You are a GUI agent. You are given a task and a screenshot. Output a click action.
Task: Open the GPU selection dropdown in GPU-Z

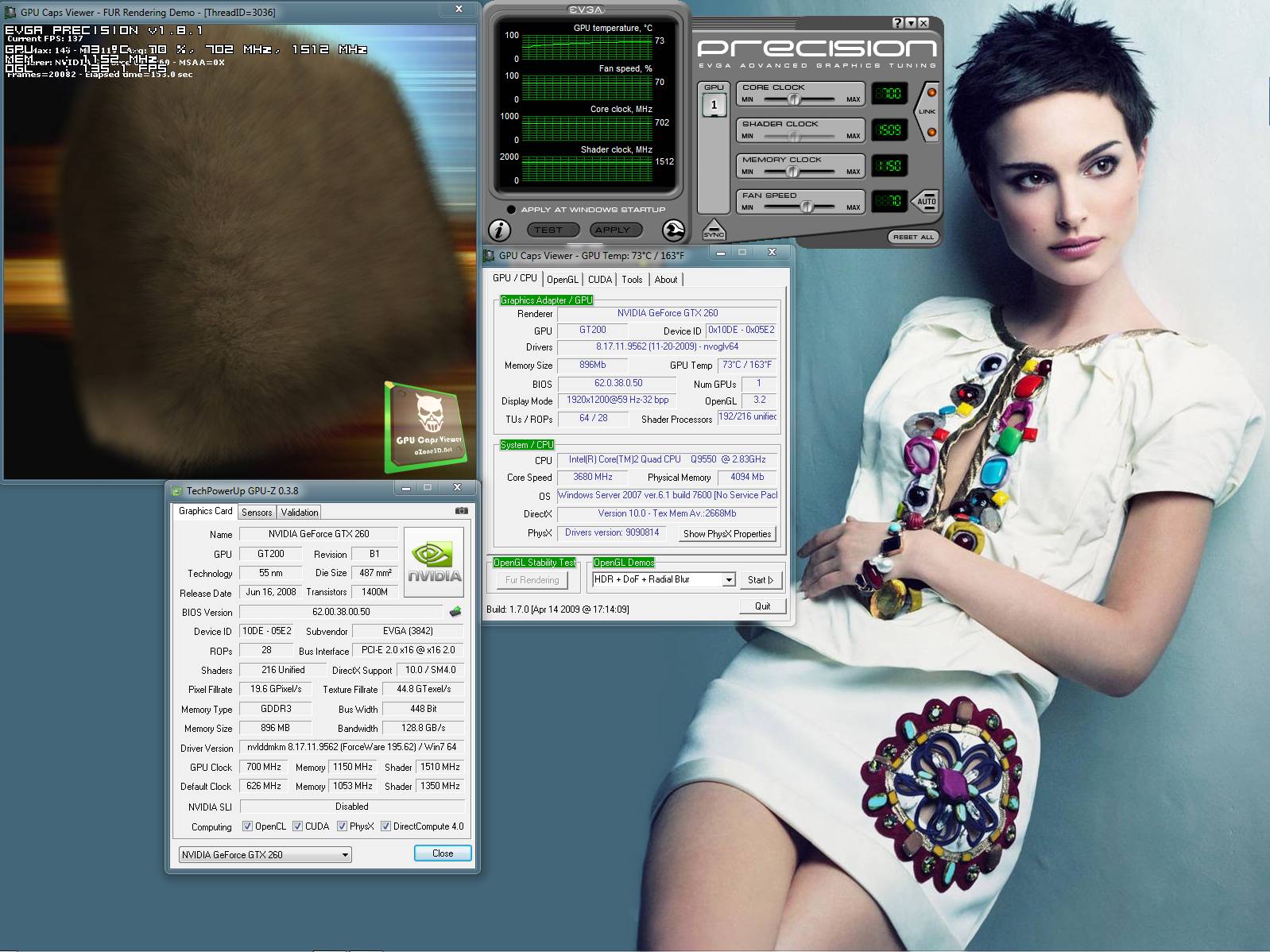pos(265,855)
